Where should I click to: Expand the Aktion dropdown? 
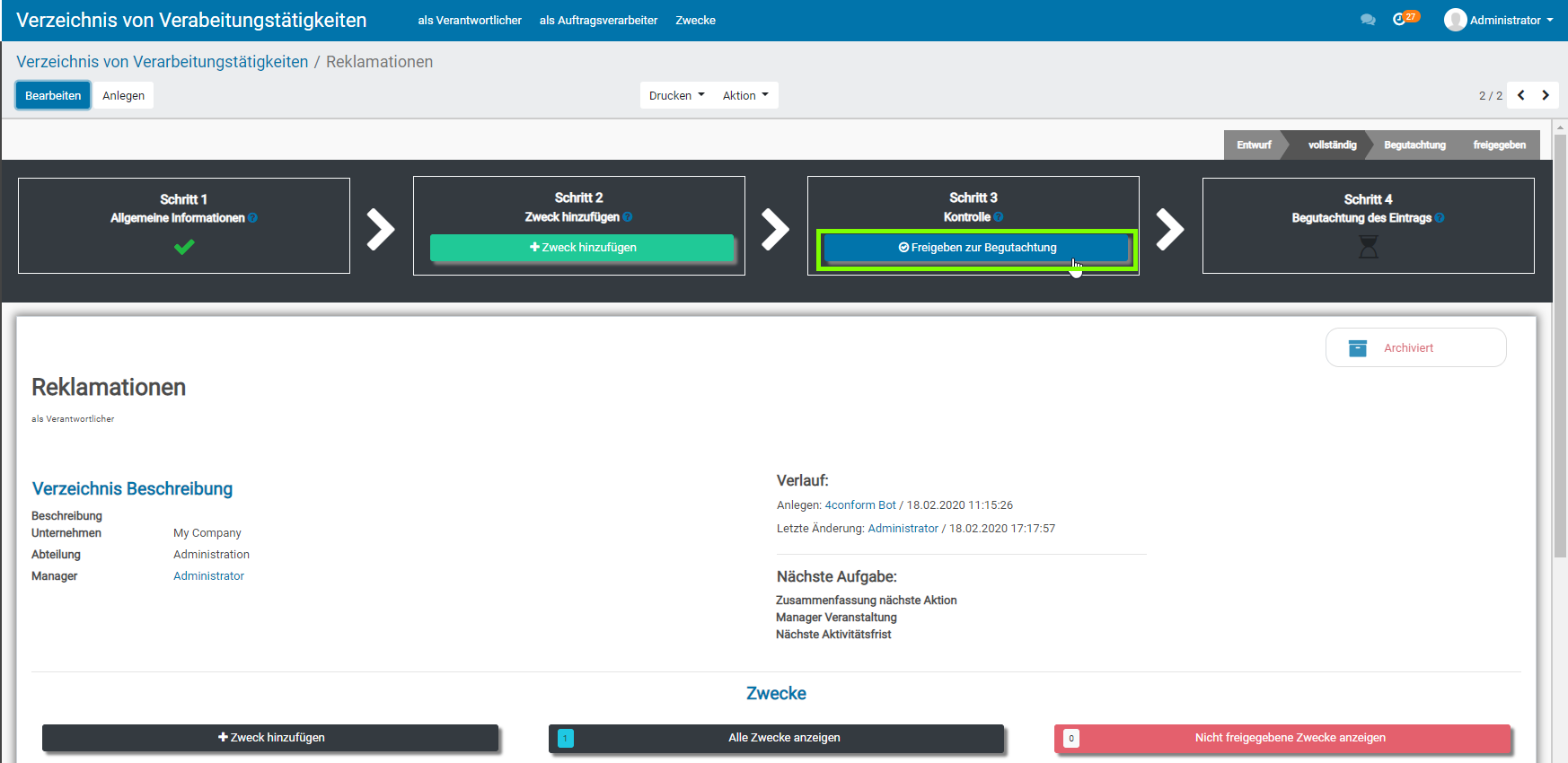[745, 95]
